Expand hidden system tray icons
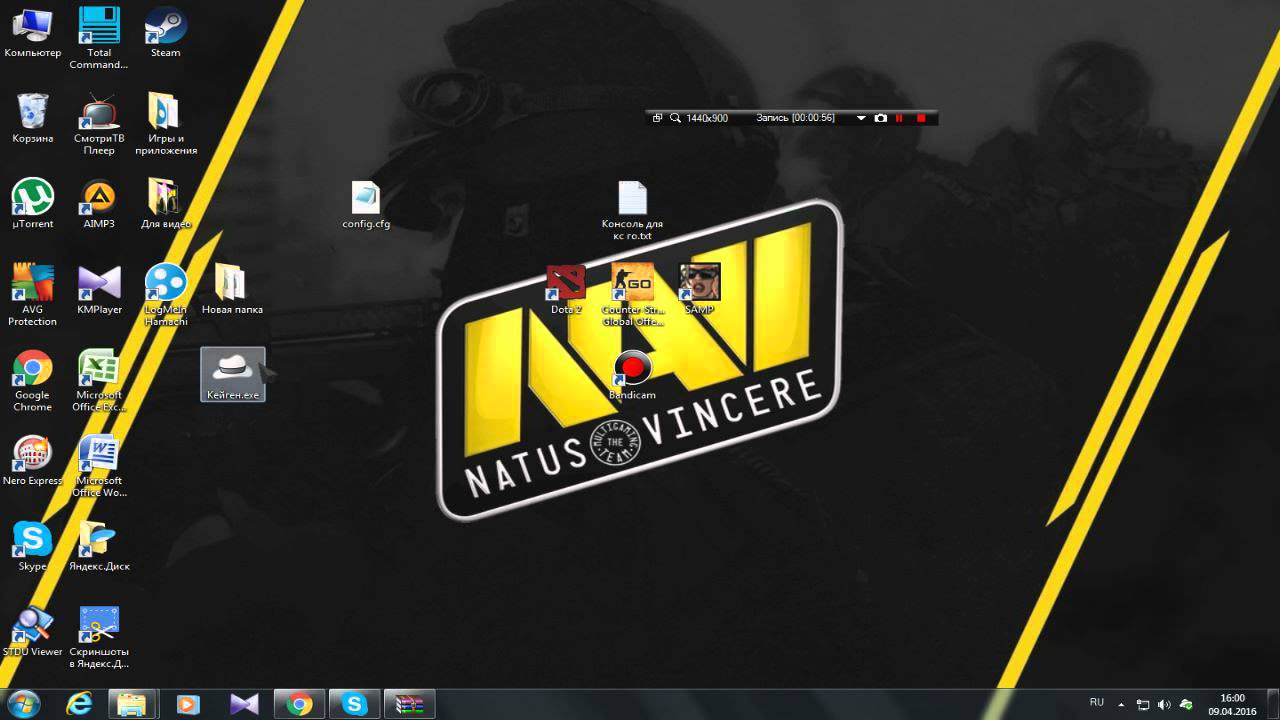 tap(1121, 704)
